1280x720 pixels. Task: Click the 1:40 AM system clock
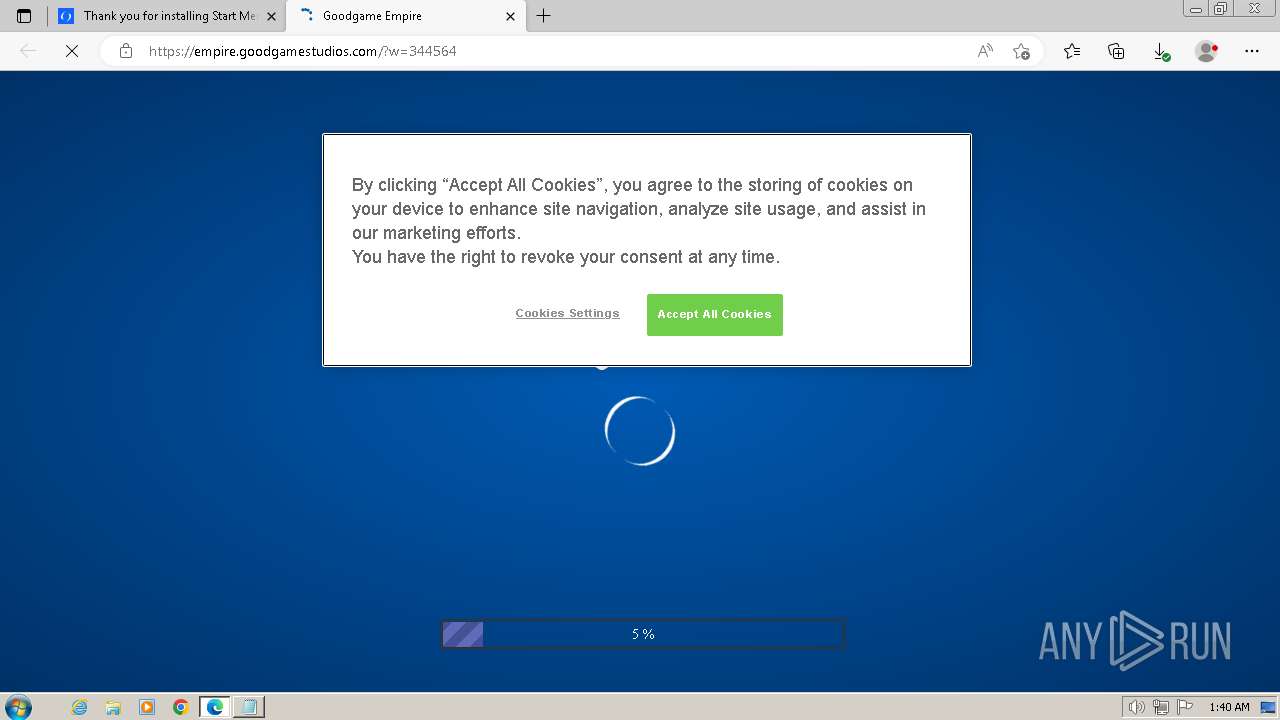(1229, 707)
